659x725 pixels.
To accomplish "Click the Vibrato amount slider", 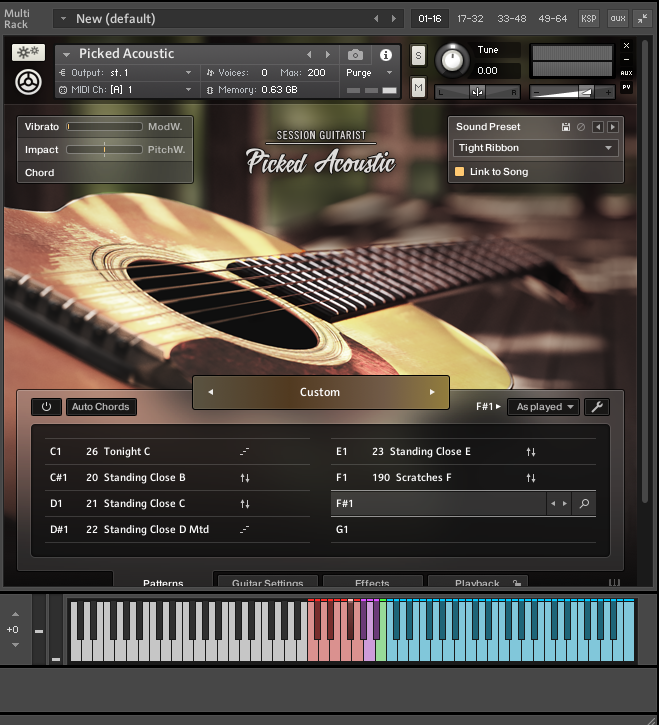I will tap(104, 127).
